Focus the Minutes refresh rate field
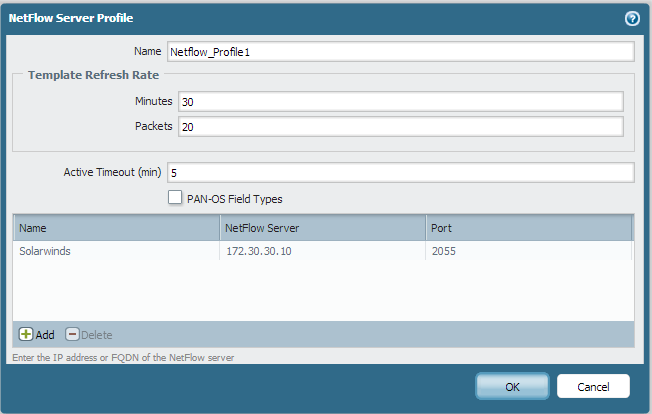652x414 pixels. [400, 101]
